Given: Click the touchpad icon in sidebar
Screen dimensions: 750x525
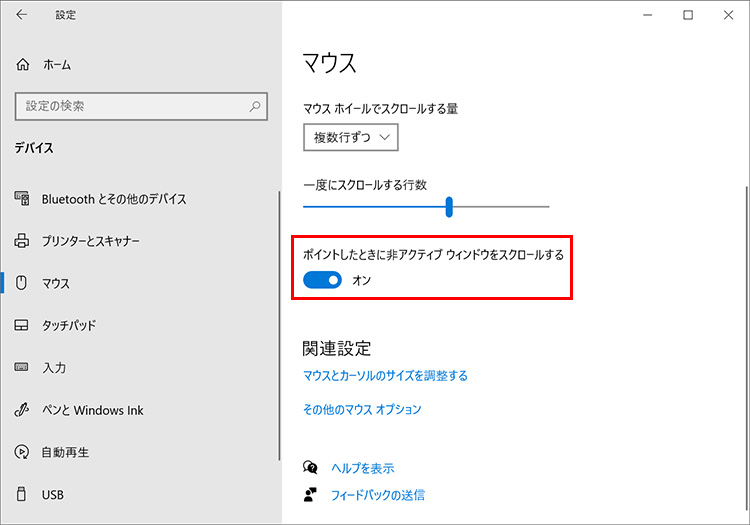Looking at the screenshot, I should point(23,326).
